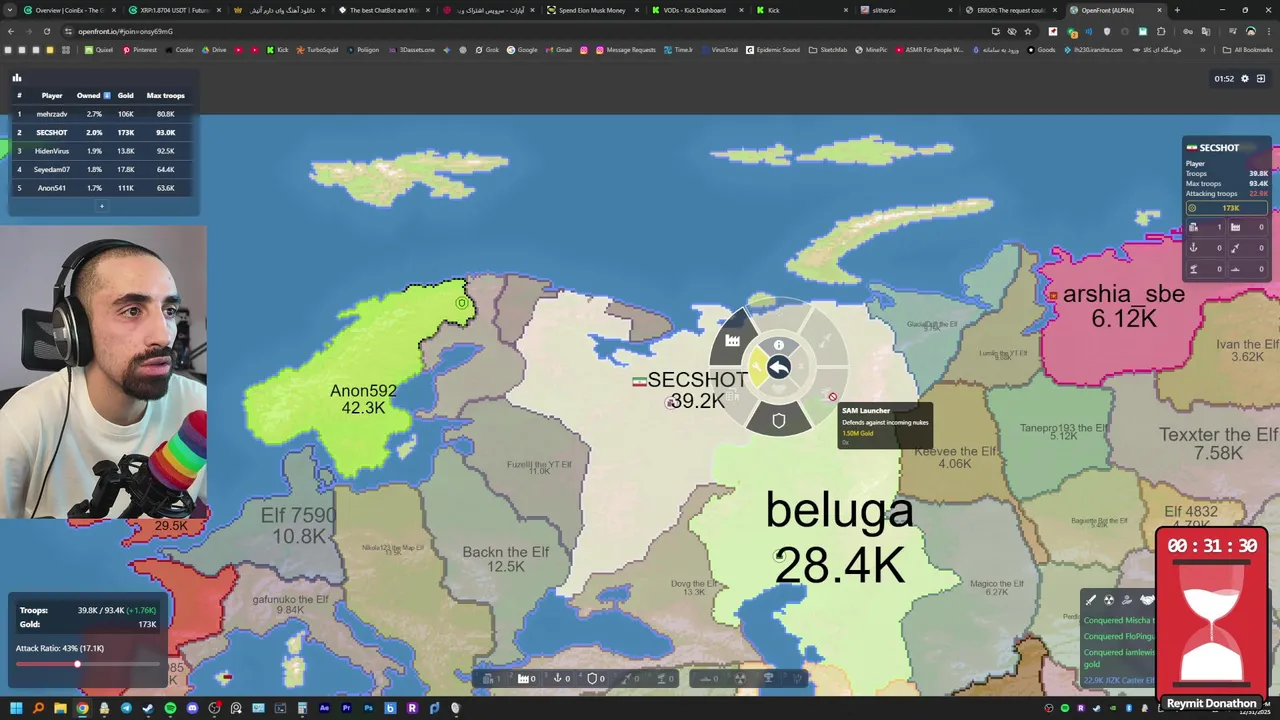Go back with the browser back arrow
This screenshot has width=1280, height=720.
coord(10,31)
